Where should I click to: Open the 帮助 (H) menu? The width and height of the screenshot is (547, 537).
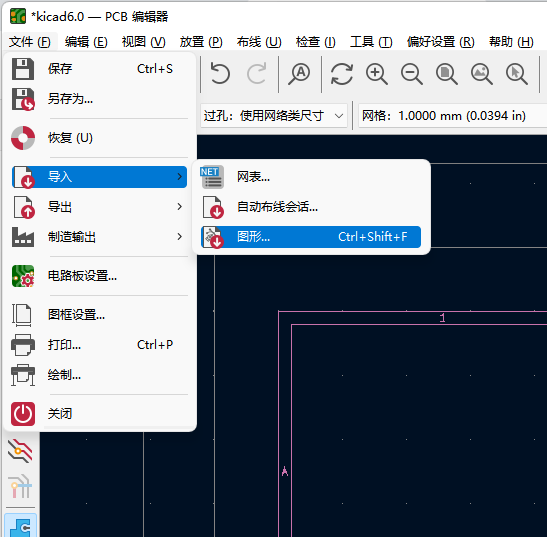(x=511, y=42)
